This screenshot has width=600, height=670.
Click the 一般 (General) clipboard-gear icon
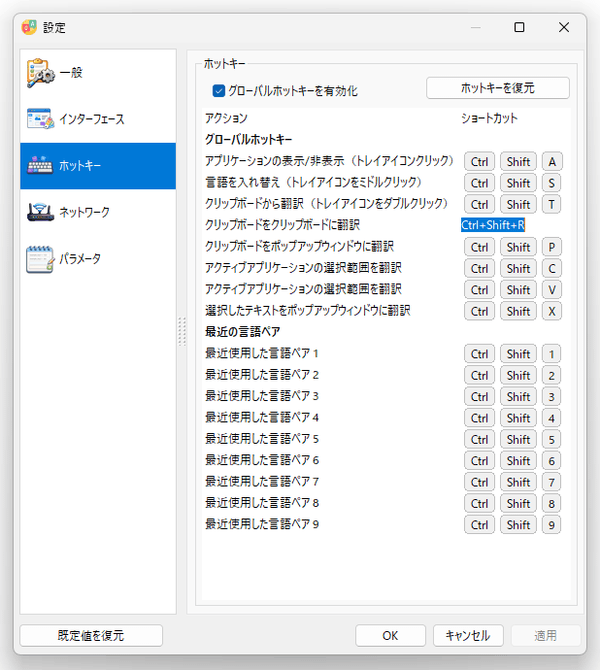(41, 73)
